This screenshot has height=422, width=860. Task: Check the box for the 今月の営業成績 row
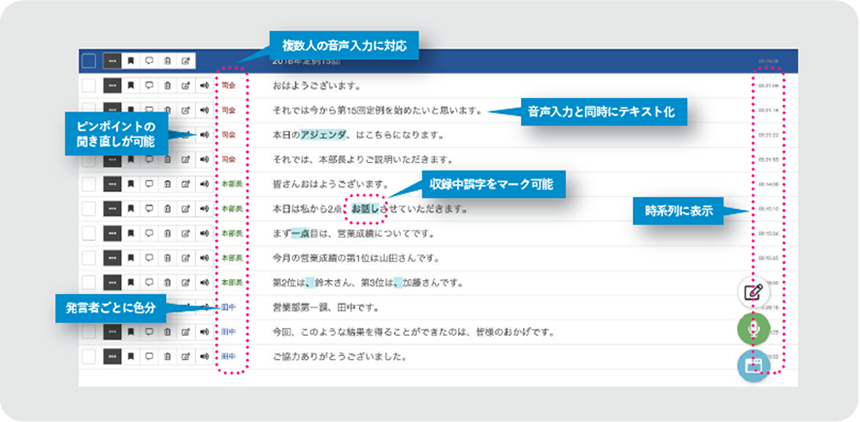coord(88,257)
